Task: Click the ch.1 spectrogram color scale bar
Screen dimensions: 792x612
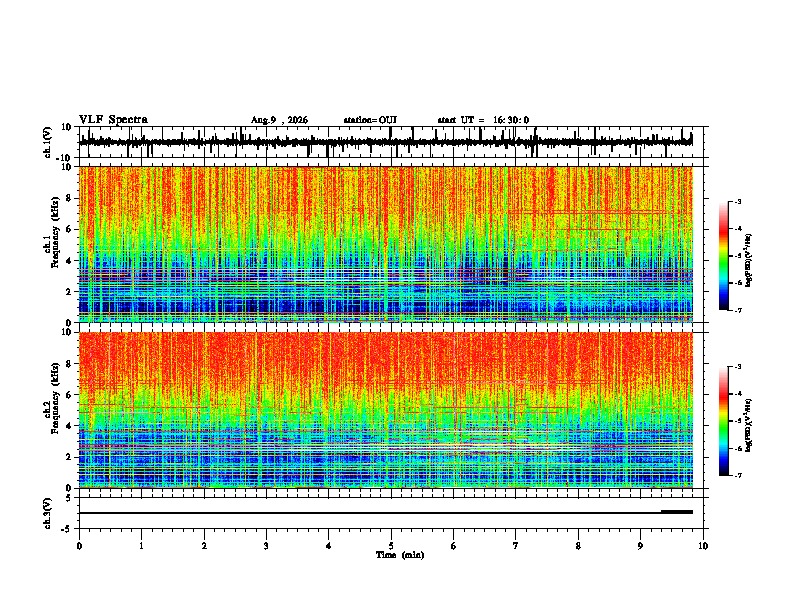Action: [724, 255]
